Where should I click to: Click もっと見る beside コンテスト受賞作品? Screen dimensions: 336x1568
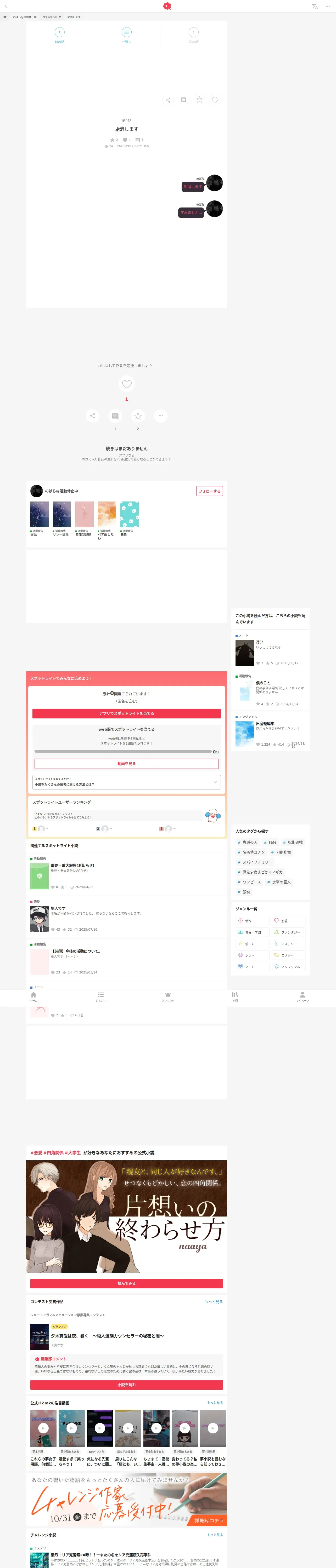[214, 1301]
